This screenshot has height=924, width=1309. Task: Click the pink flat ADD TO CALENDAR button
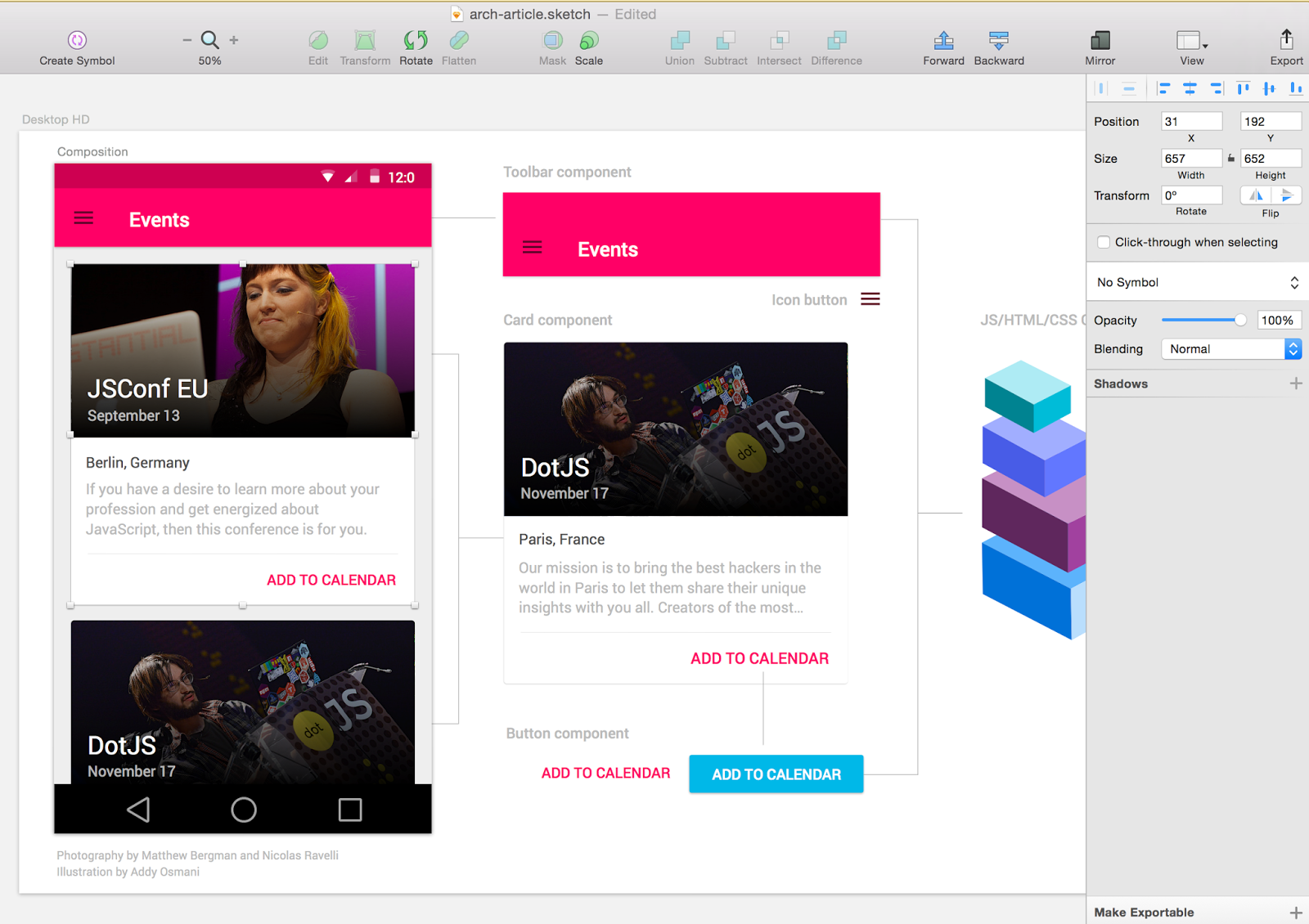[x=605, y=773]
